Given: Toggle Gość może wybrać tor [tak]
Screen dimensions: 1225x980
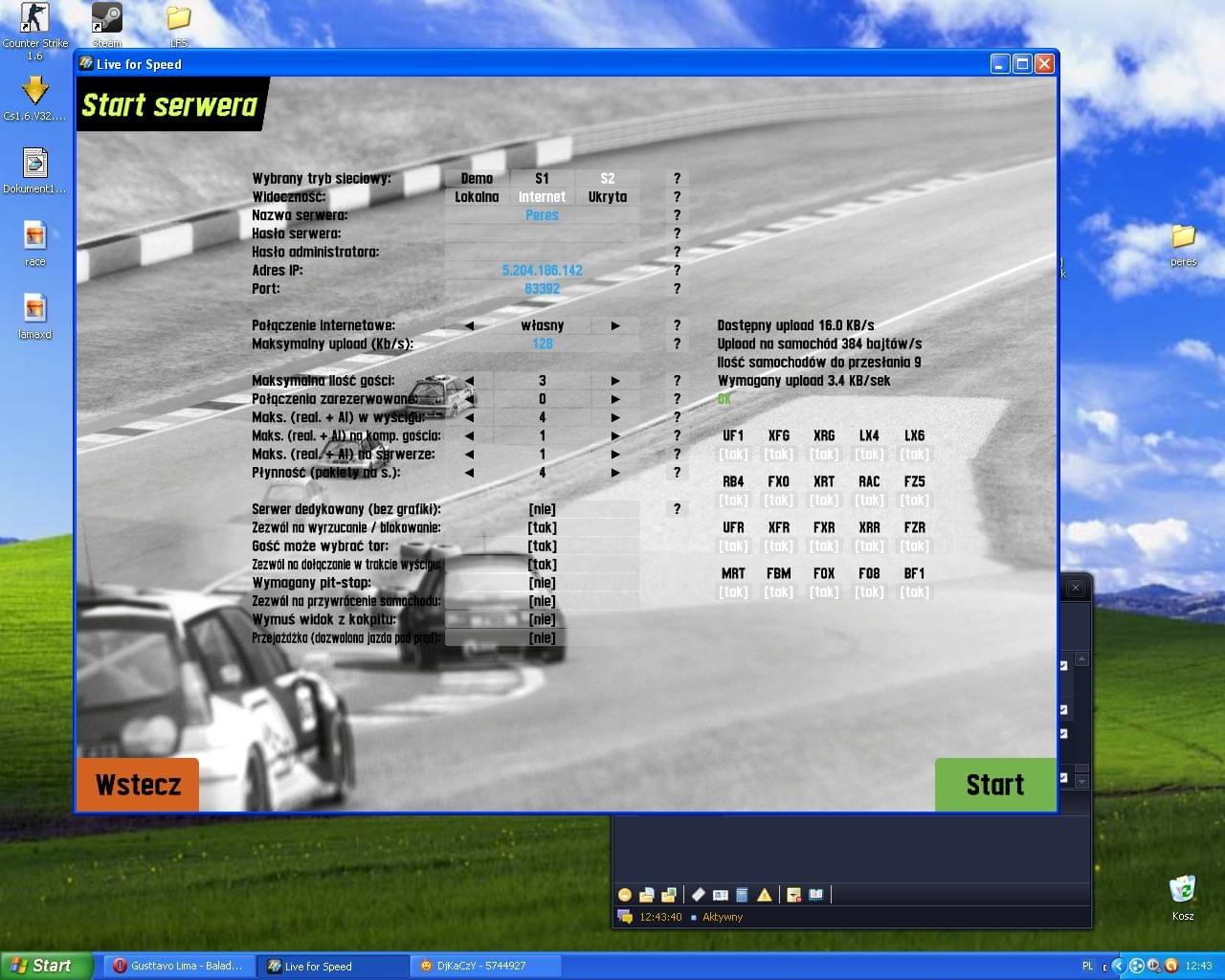Looking at the screenshot, I should tap(542, 546).
